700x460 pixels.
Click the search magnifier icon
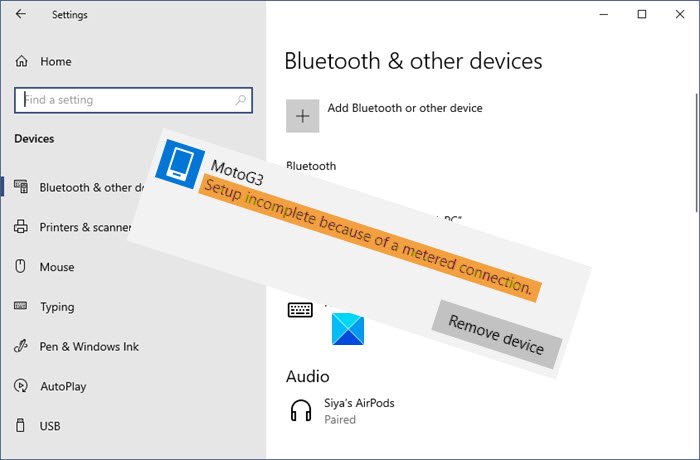click(241, 100)
